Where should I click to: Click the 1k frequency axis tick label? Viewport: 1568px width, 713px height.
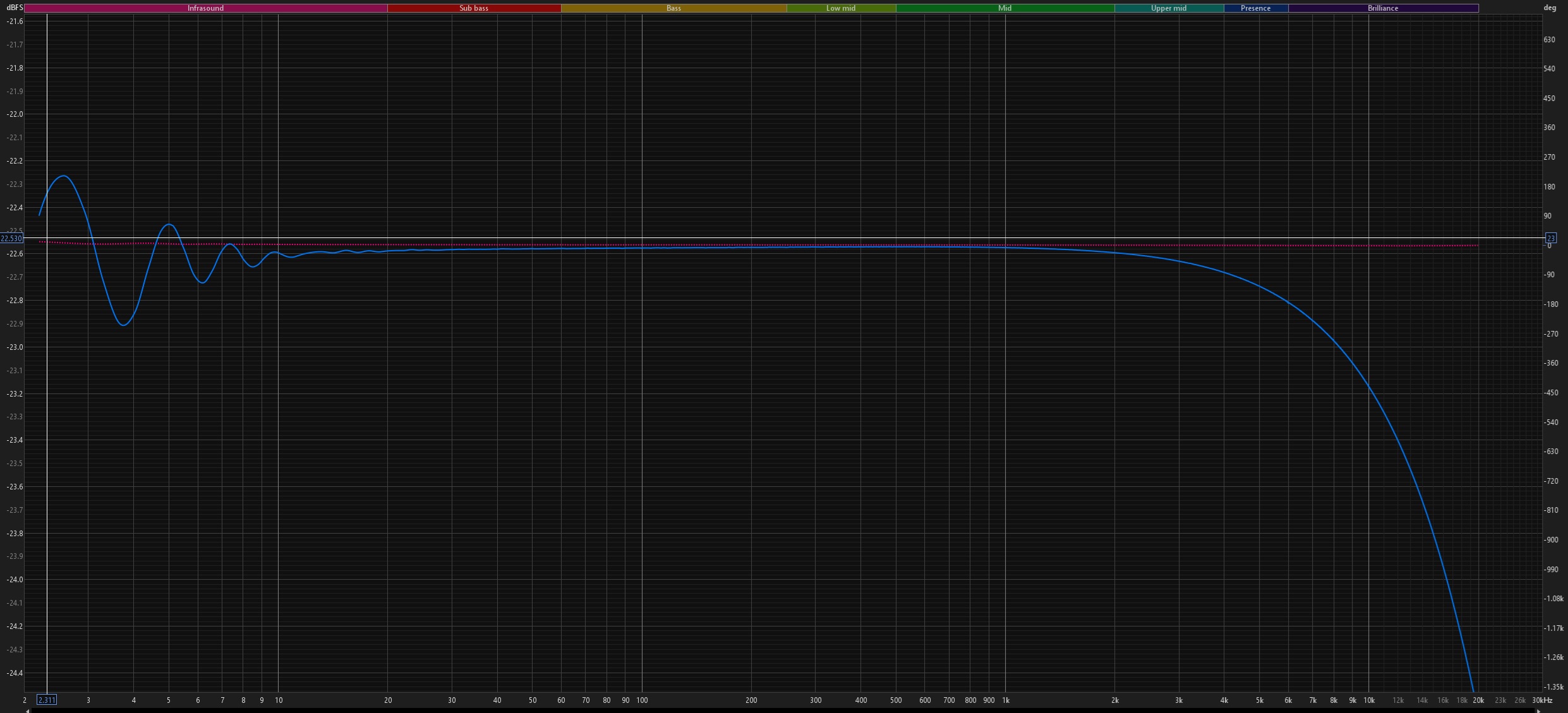pyautogui.click(x=1006, y=700)
